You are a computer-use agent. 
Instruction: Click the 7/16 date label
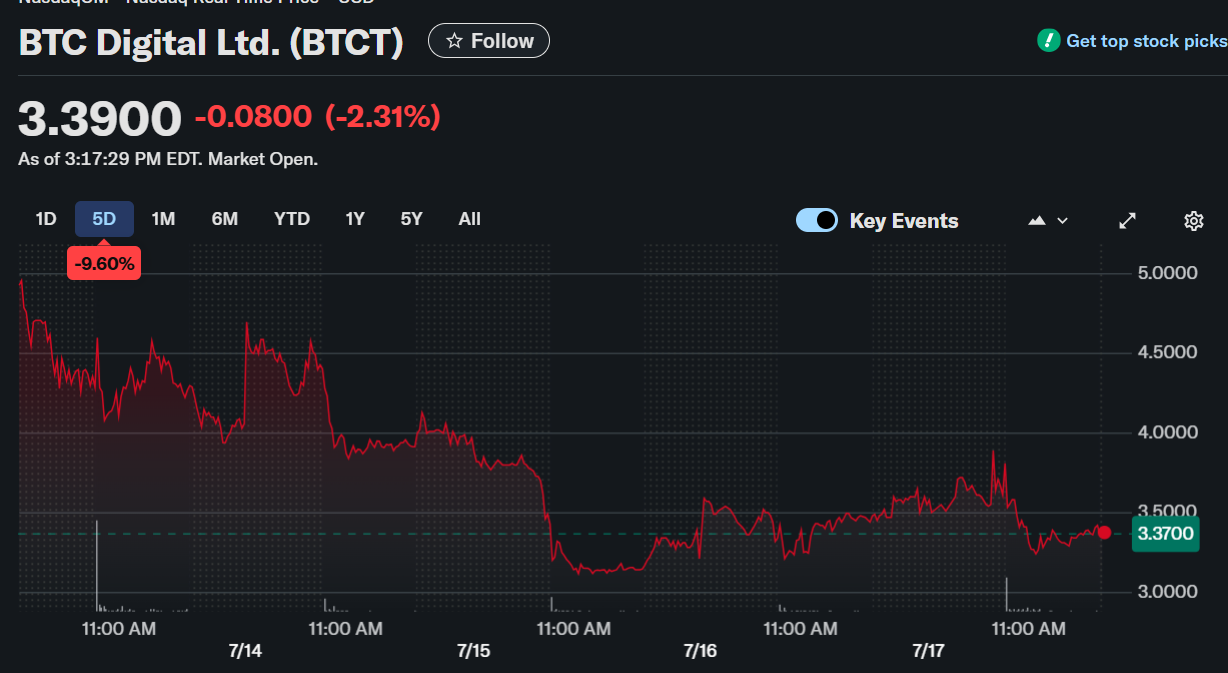coord(700,651)
